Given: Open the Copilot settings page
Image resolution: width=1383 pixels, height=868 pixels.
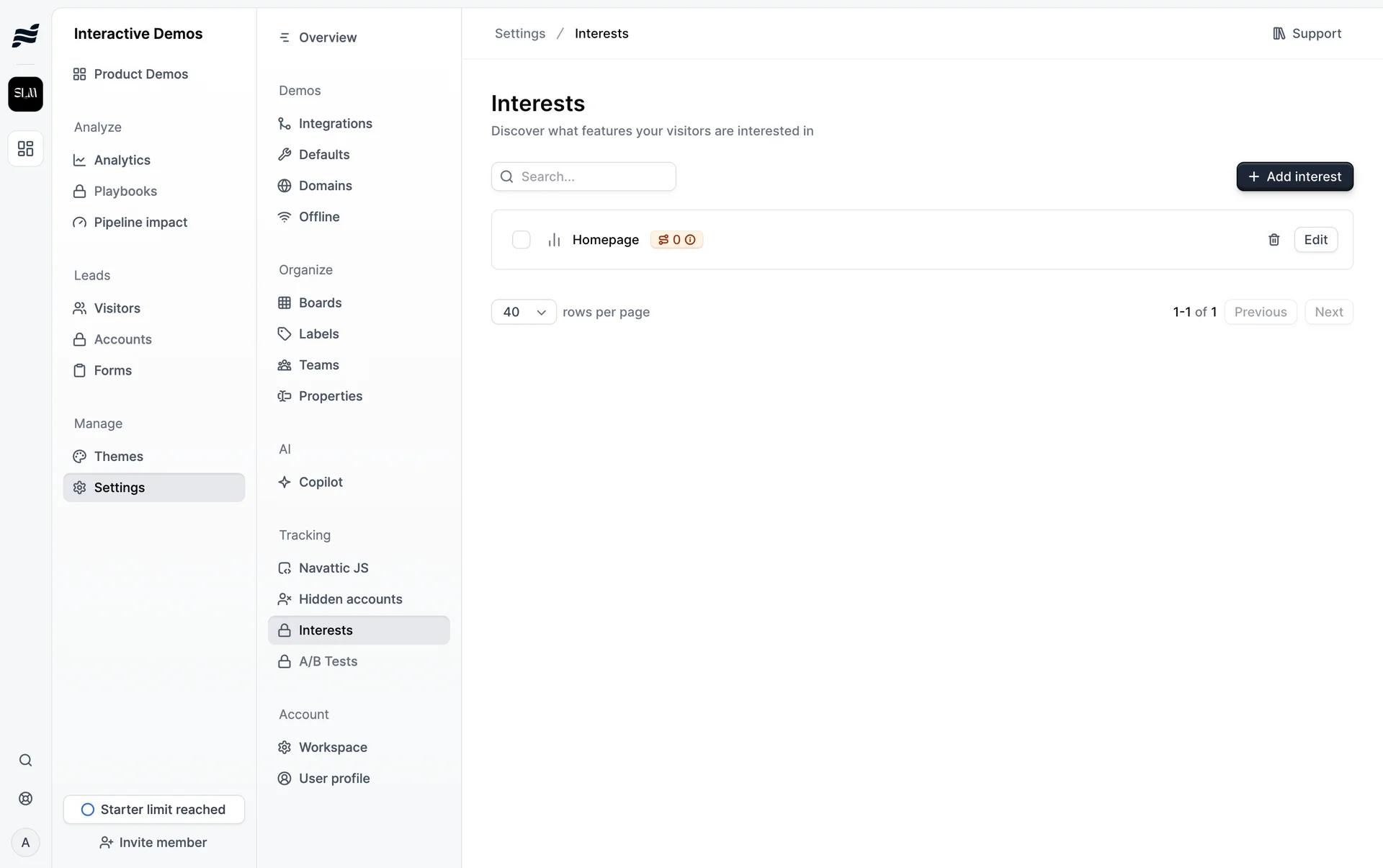Looking at the screenshot, I should point(321,482).
